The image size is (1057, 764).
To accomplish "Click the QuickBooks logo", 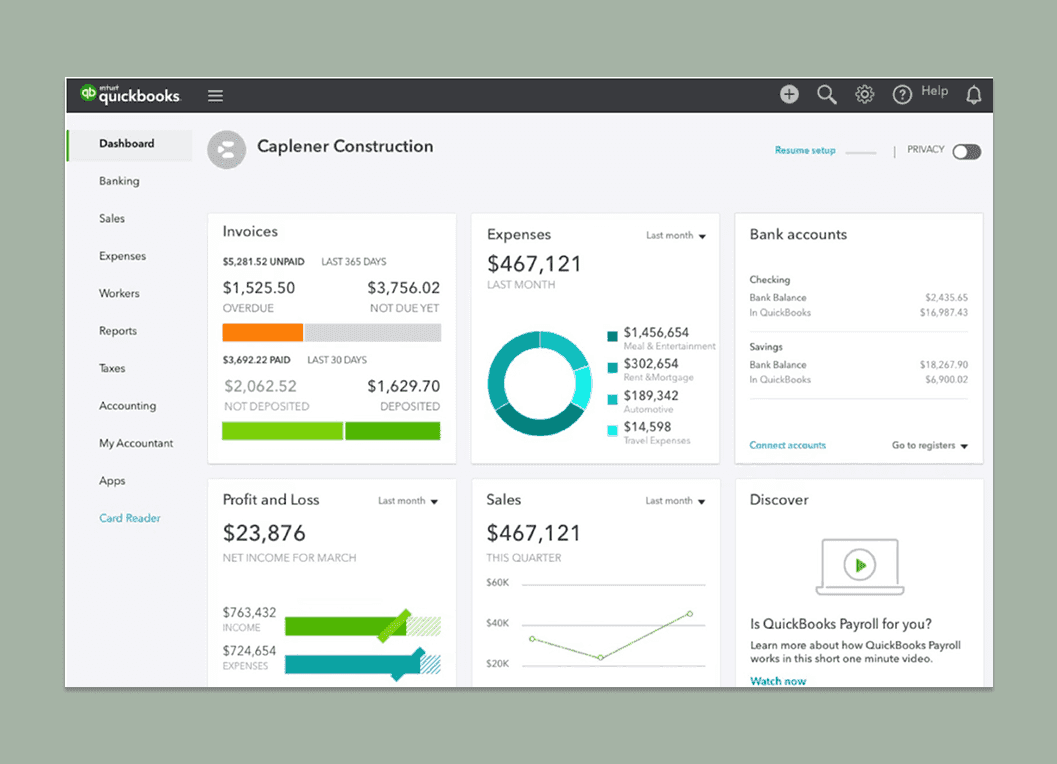I will pos(130,96).
